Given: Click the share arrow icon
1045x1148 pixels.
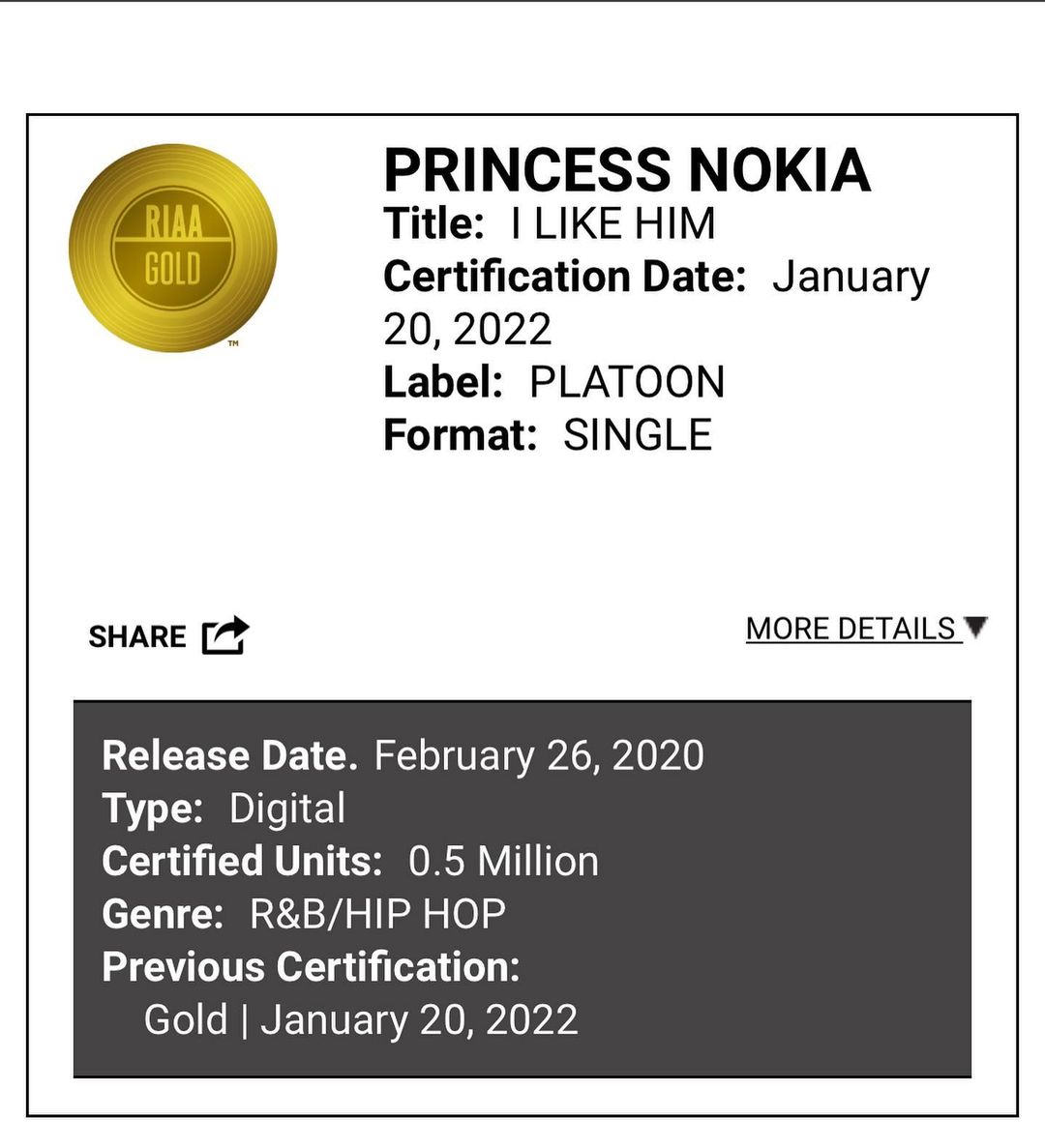Looking at the screenshot, I should (x=225, y=635).
